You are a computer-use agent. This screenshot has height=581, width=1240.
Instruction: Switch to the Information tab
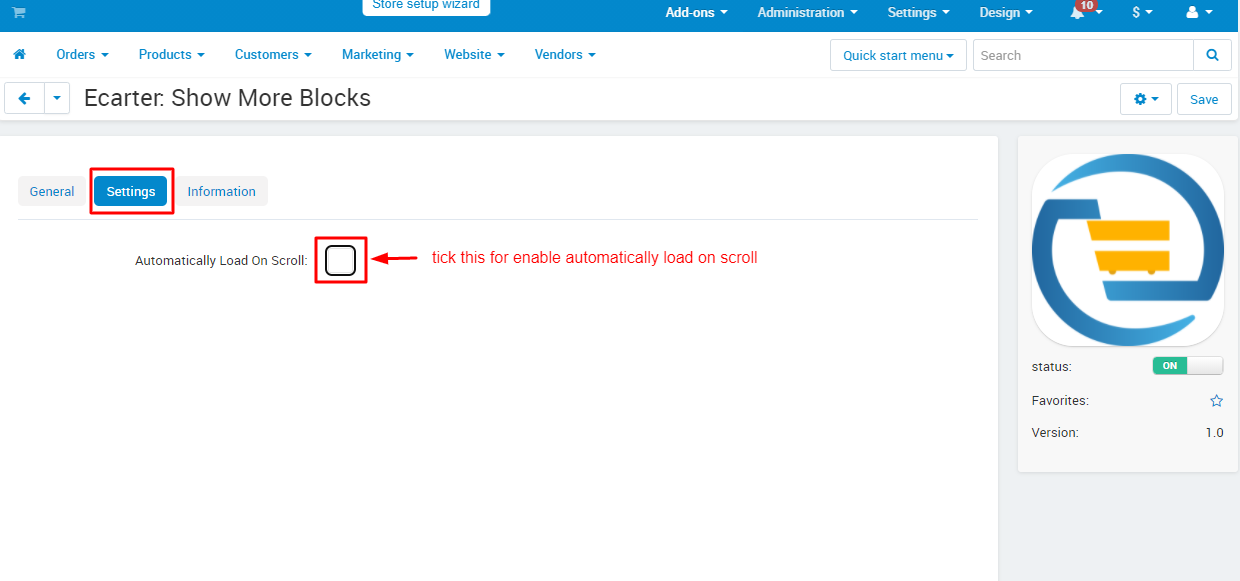pyautogui.click(x=221, y=191)
